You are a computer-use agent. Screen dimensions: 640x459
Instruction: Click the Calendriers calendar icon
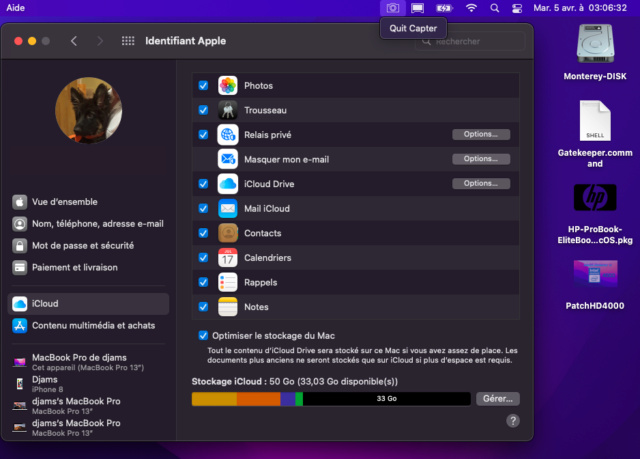point(227,257)
